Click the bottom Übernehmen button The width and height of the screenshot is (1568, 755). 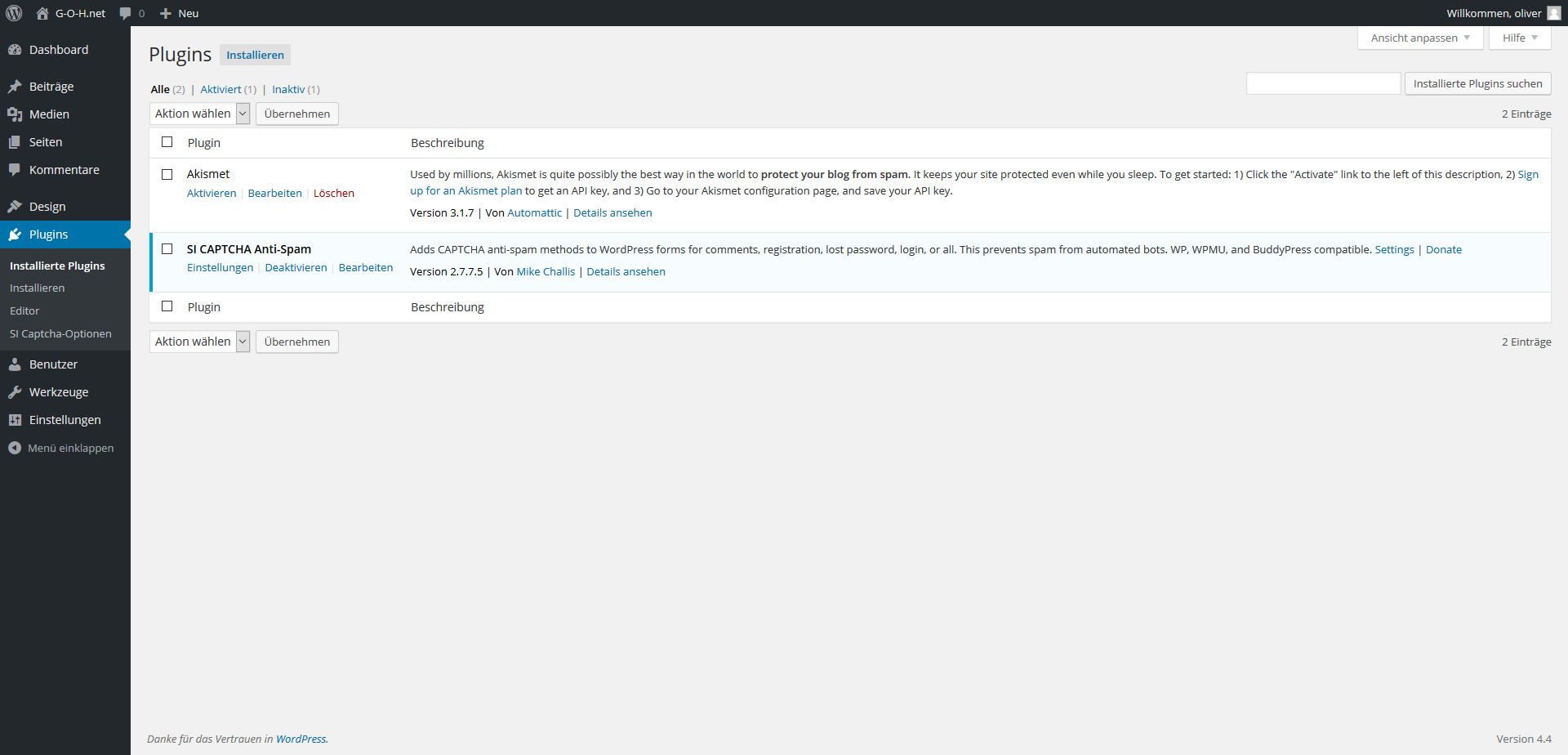coord(297,342)
